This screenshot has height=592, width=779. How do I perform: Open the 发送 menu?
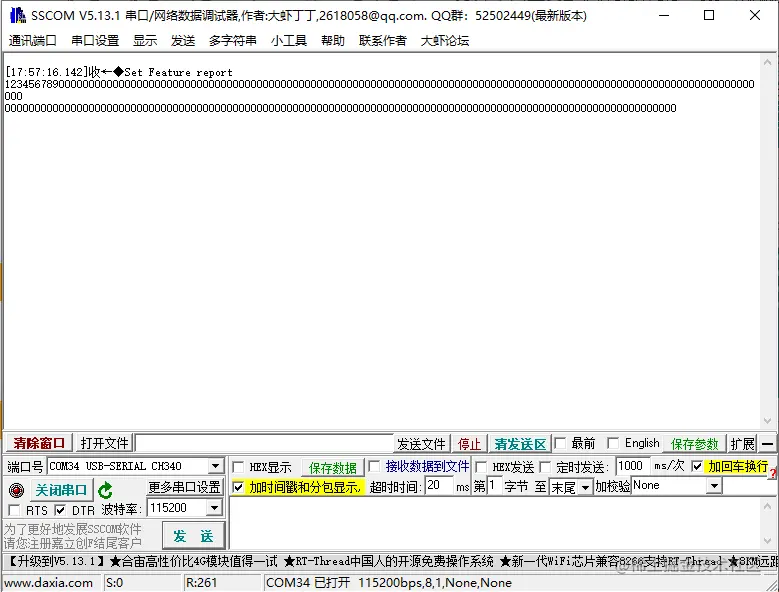click(183, 41)
